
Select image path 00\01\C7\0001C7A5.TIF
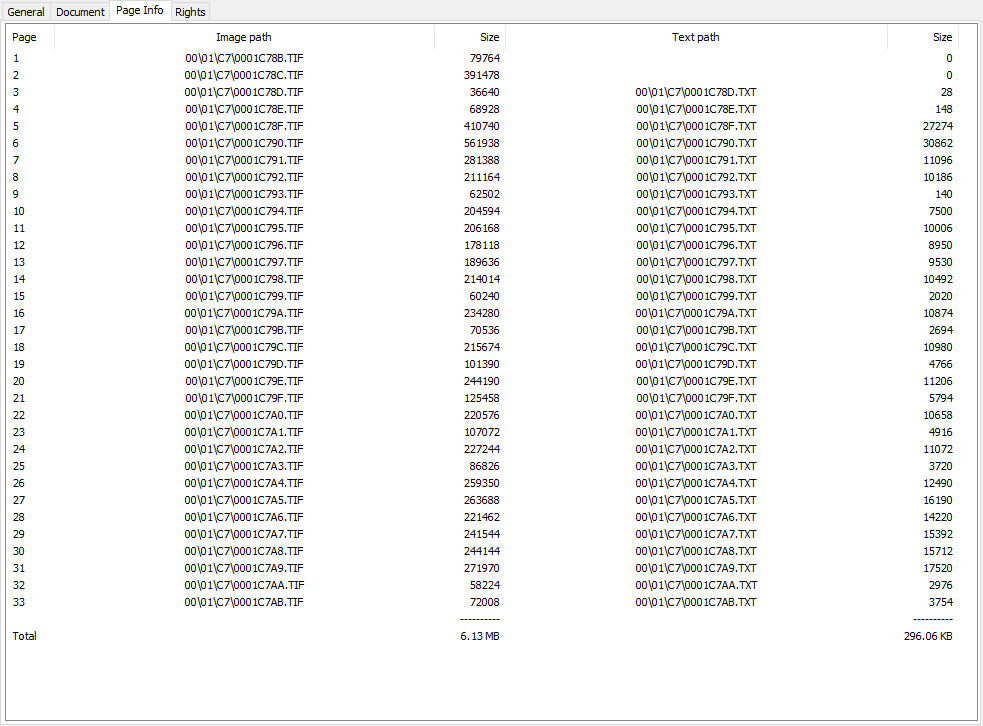(244, 500)
